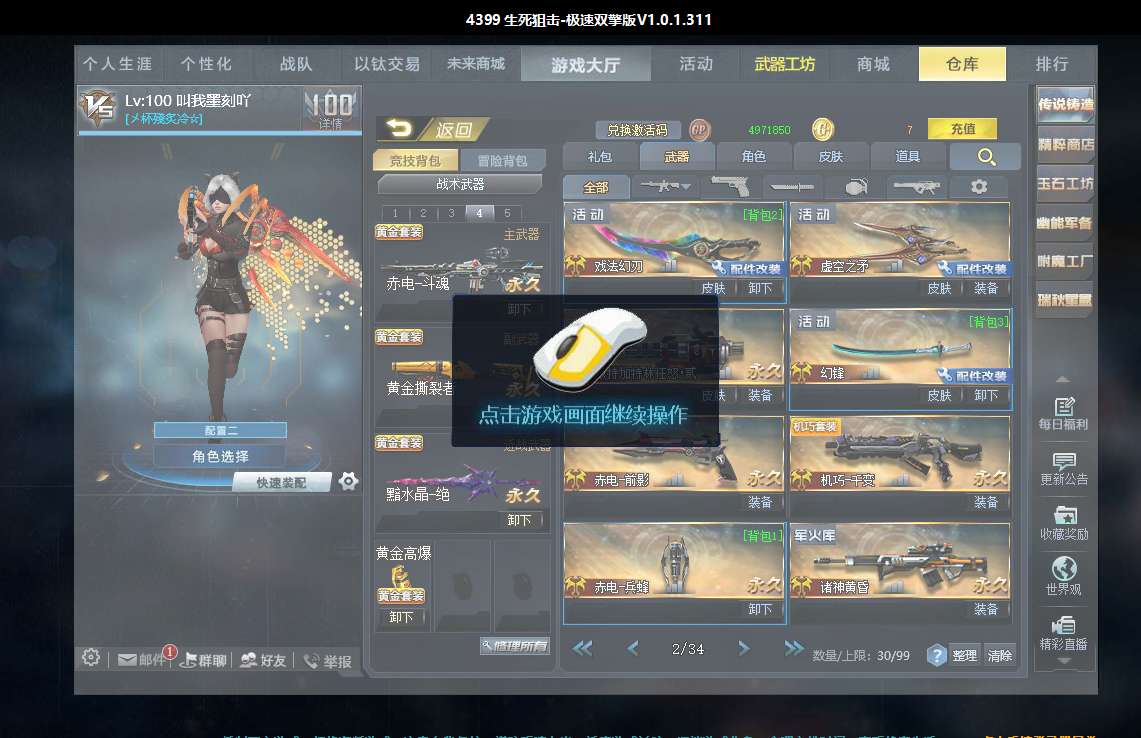Go to 游戏大厅 tab
The width and height of the screenshot is (1141, 738).
tap(586, 65)
